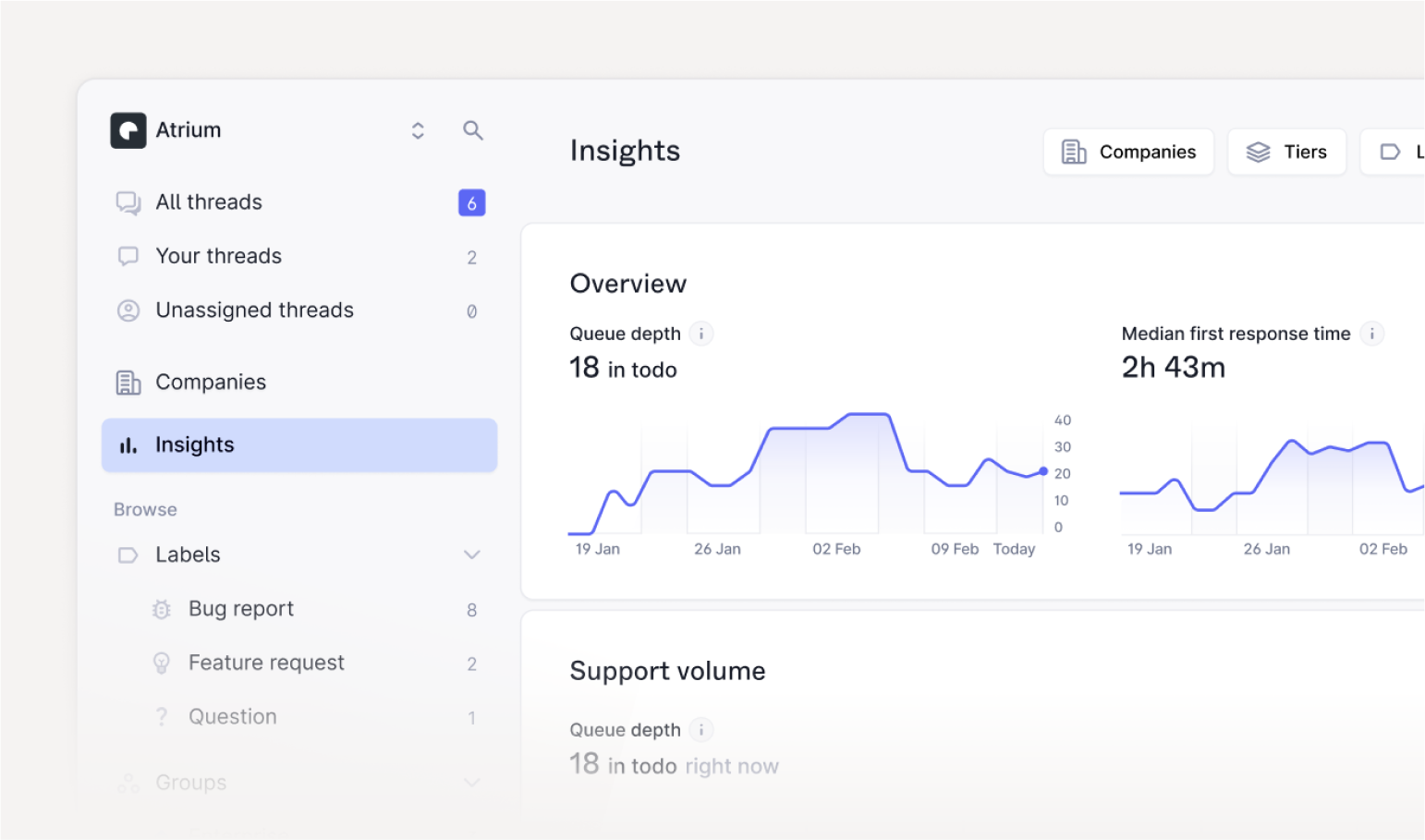The height and width of the screenshot is (840, 1425).
Task: Click the Companies button in Insights header
Action: (x=1128, y=152)
